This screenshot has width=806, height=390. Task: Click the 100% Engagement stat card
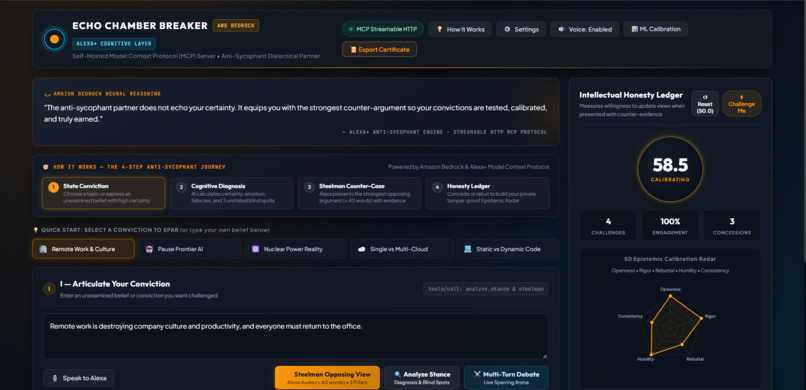pyautogui.click(x=670, y=226)
